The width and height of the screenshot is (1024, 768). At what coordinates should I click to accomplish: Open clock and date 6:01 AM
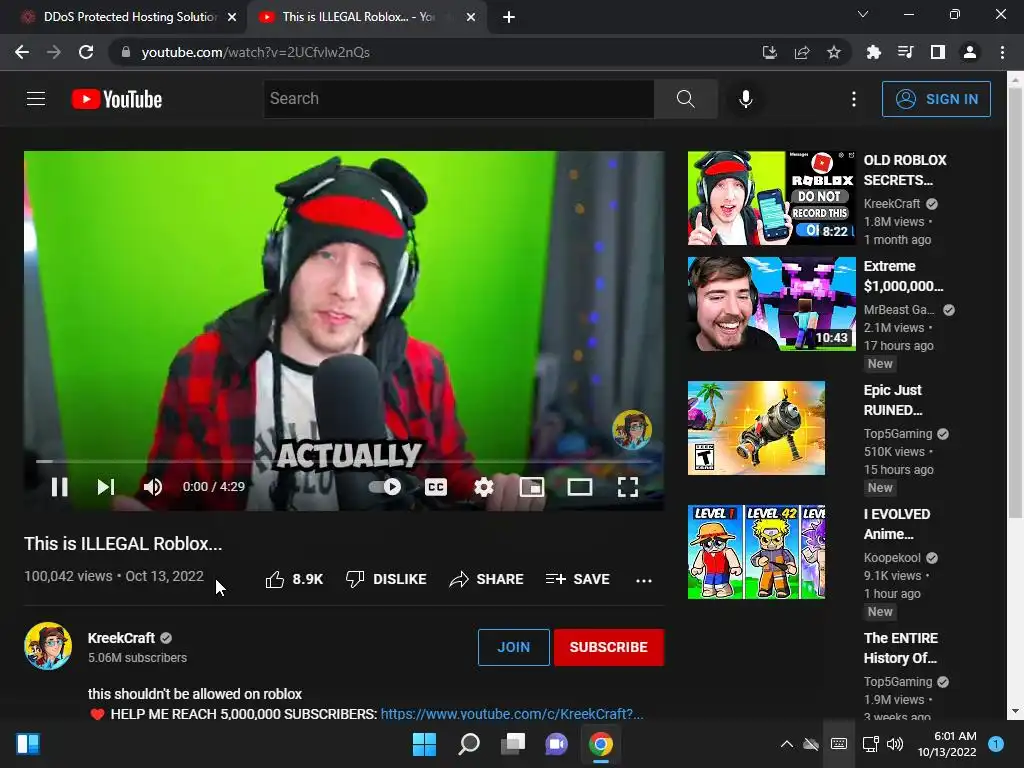(946, 744)
